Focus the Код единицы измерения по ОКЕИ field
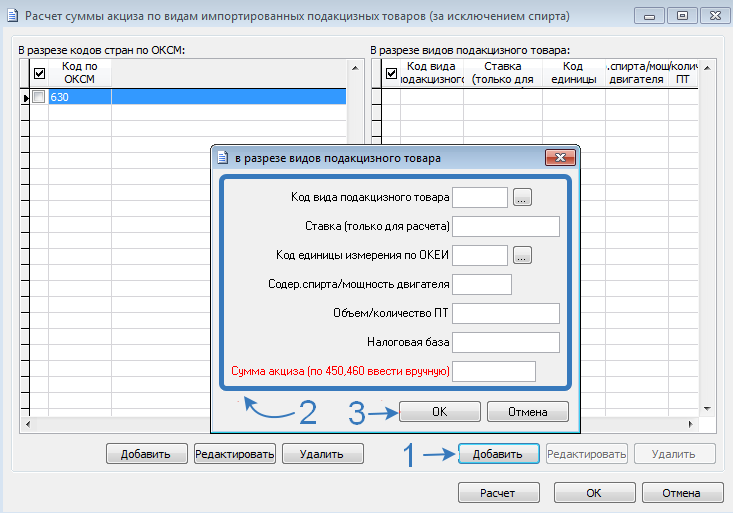 click(x=480, y=255)
